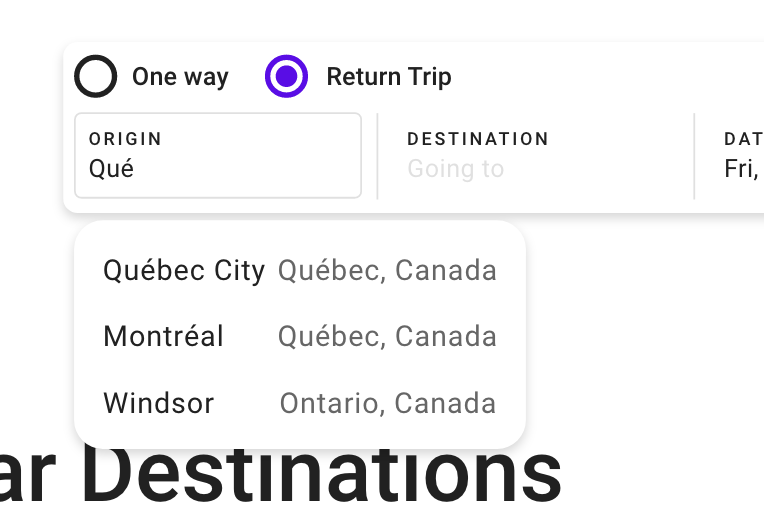Viewport: 764px width, 512px height.
Task: Click 'Québec, Canada' beside Québec City
Action: pyautogui.click(x=387, y=270)
